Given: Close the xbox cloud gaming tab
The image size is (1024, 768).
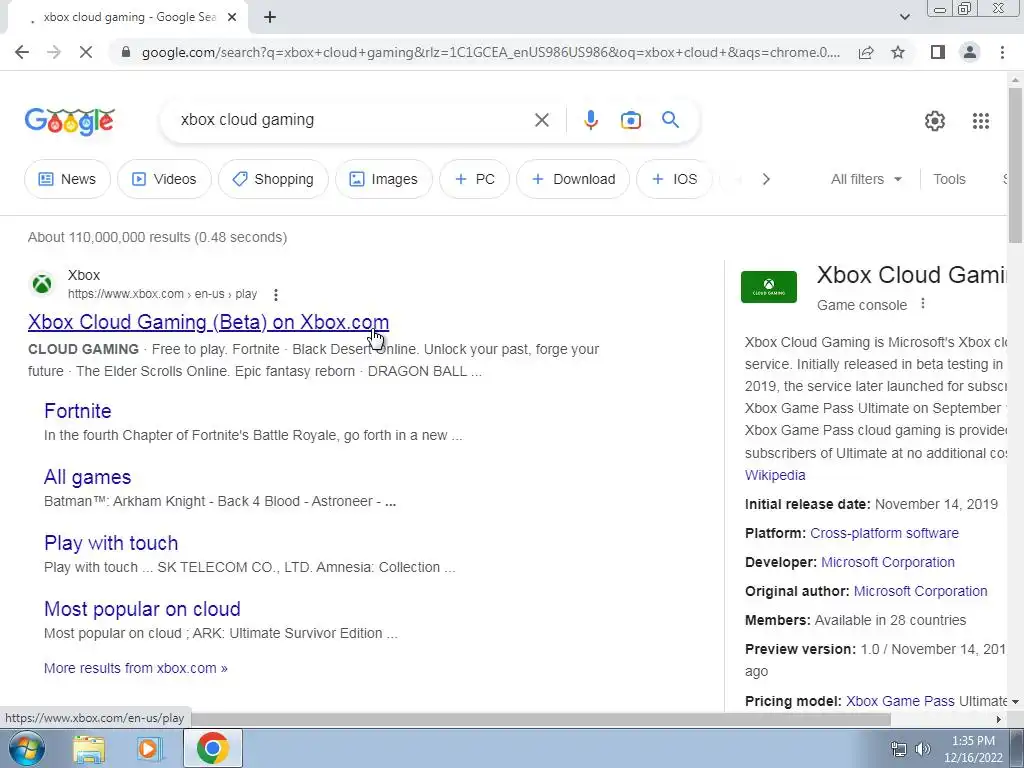Looking at the screenshot, I should click(232, 17).
